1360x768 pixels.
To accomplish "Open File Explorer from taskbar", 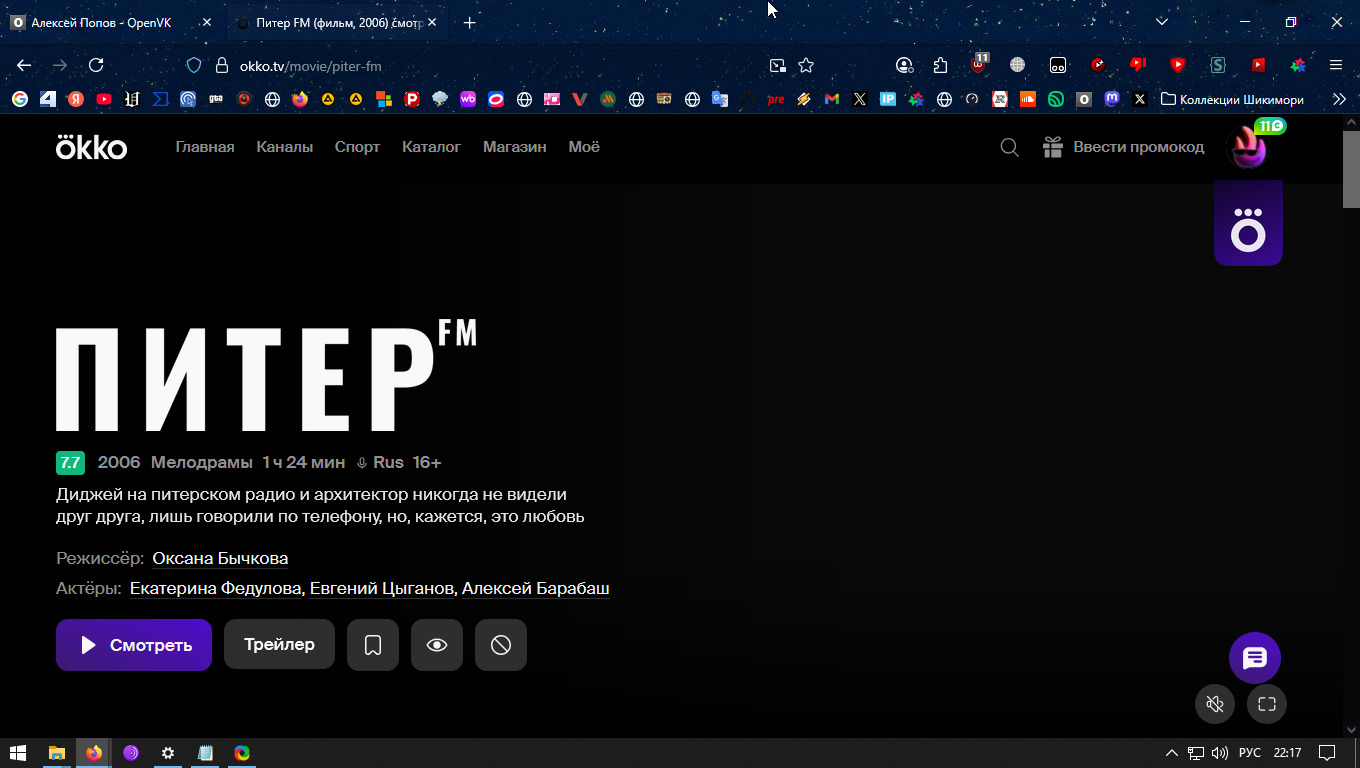I will (57, 753).
